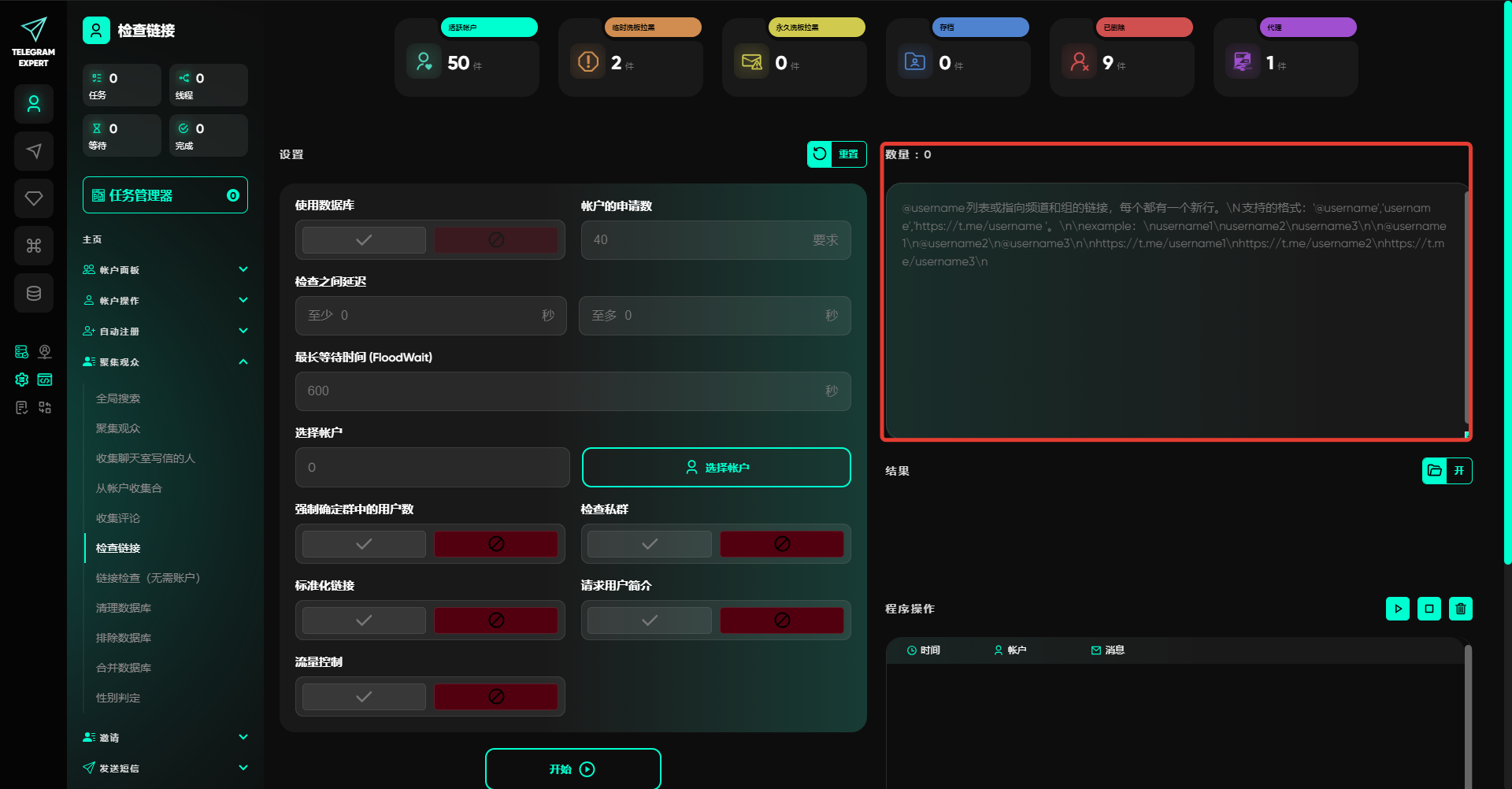Click the 开始 start button

click(573, 769)
